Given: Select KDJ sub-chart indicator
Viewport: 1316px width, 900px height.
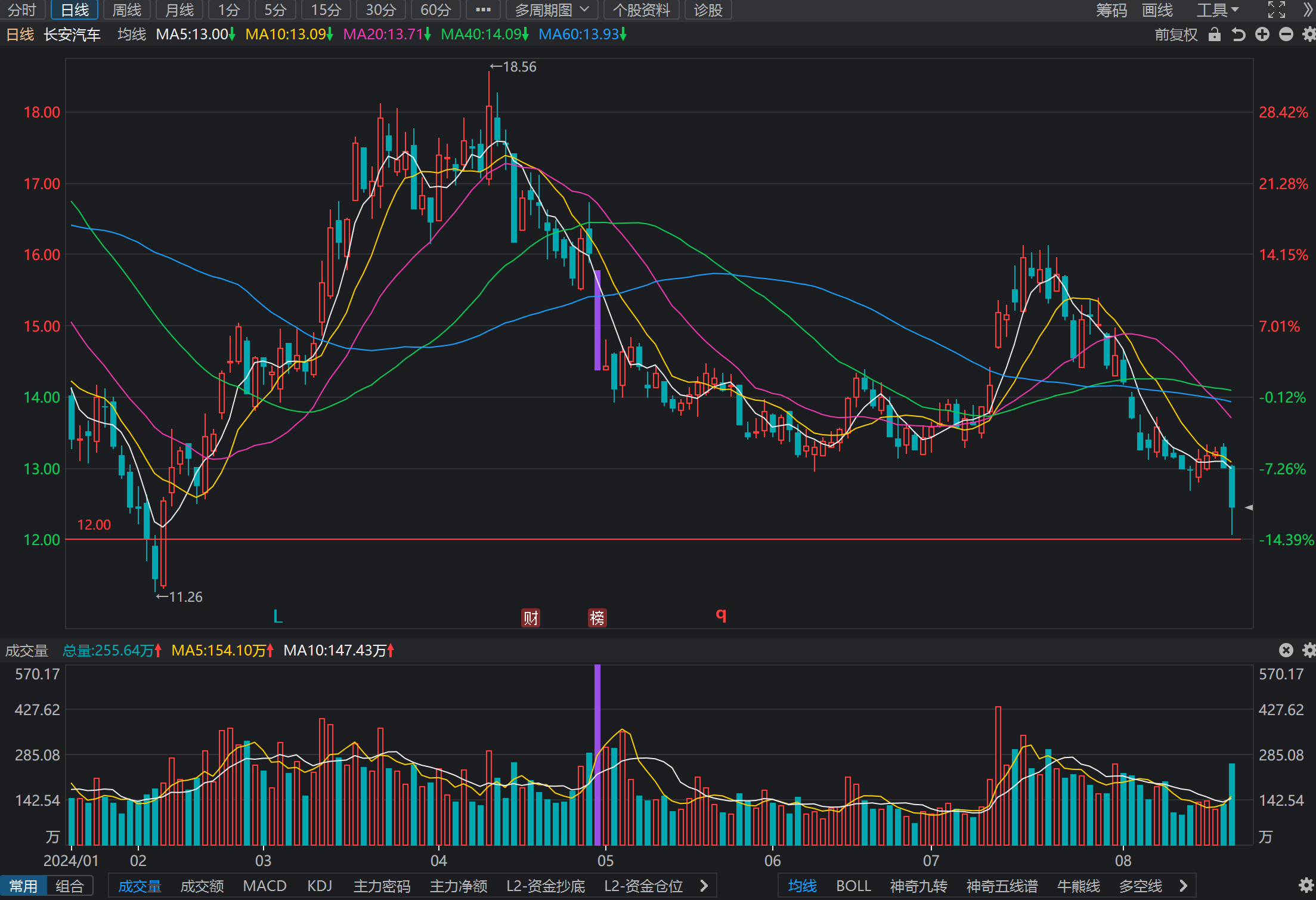Looking at the screenshot, I should click(x=320, y=886).
